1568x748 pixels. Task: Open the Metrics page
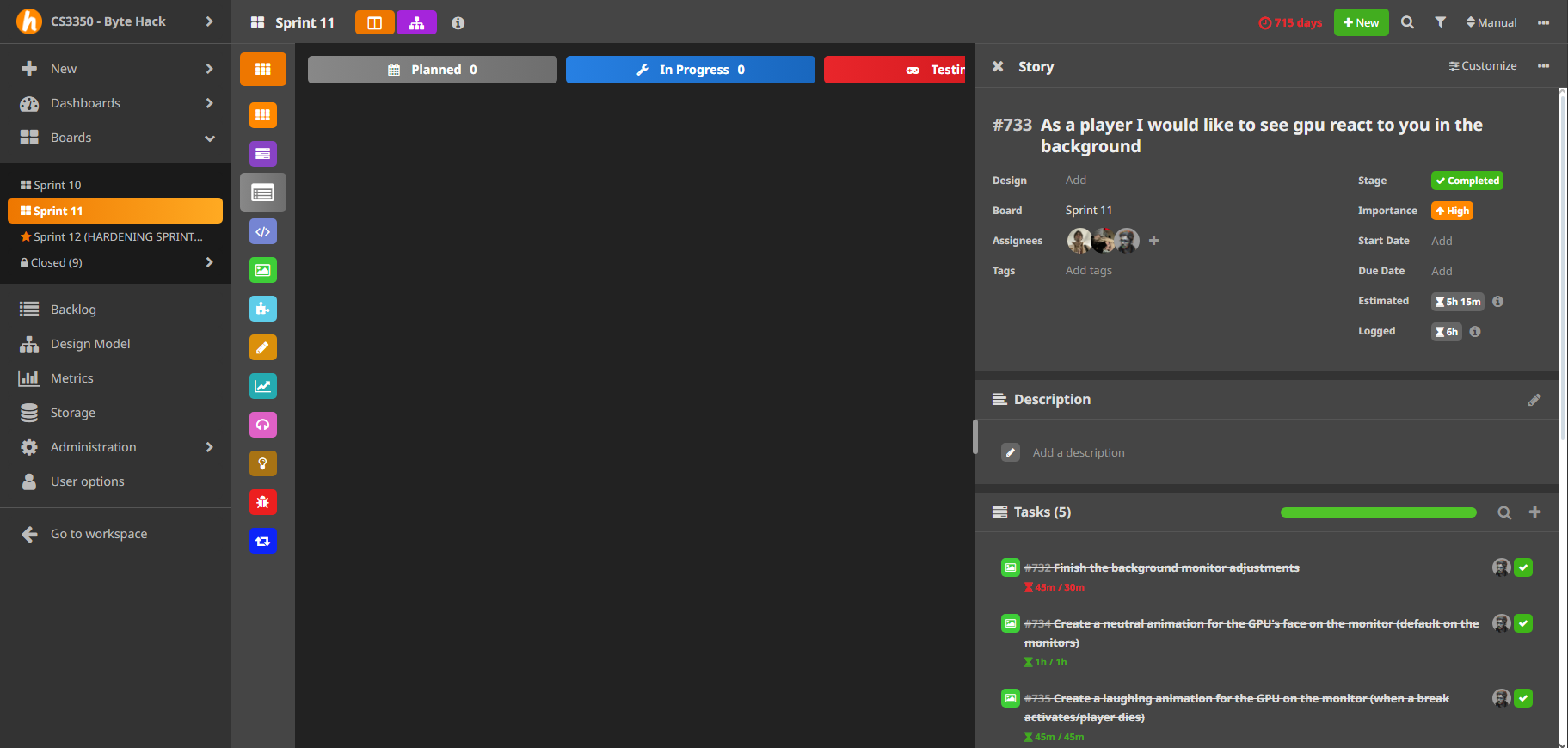71,378
